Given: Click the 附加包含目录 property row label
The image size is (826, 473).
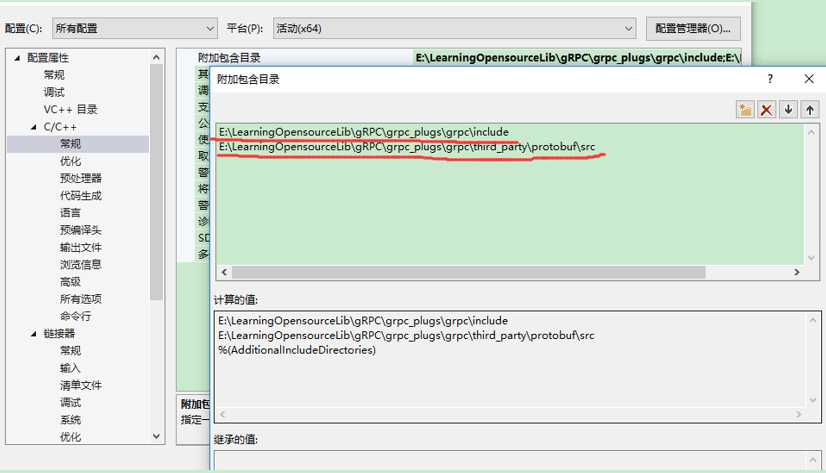Looking at the screenshot, I should click(229, 57).
